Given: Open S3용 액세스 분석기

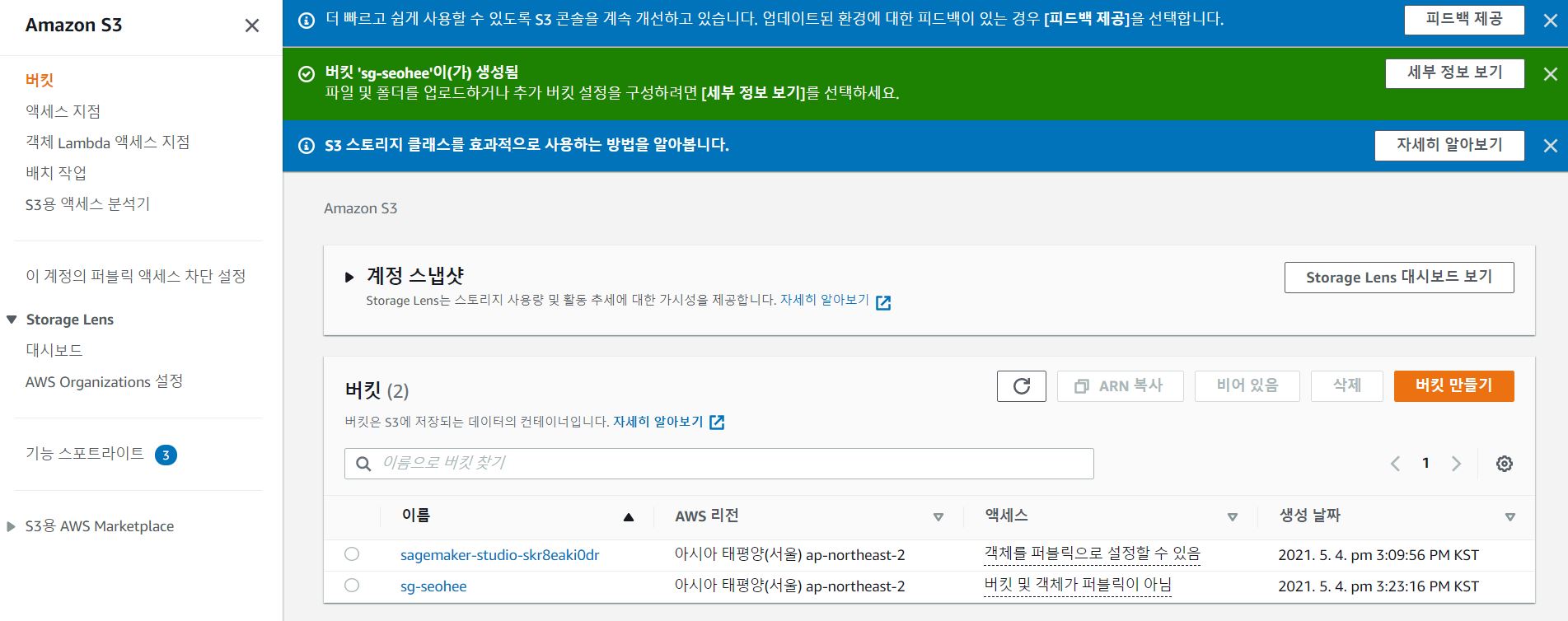Looking at the screenshot, I should coord(87,204).
